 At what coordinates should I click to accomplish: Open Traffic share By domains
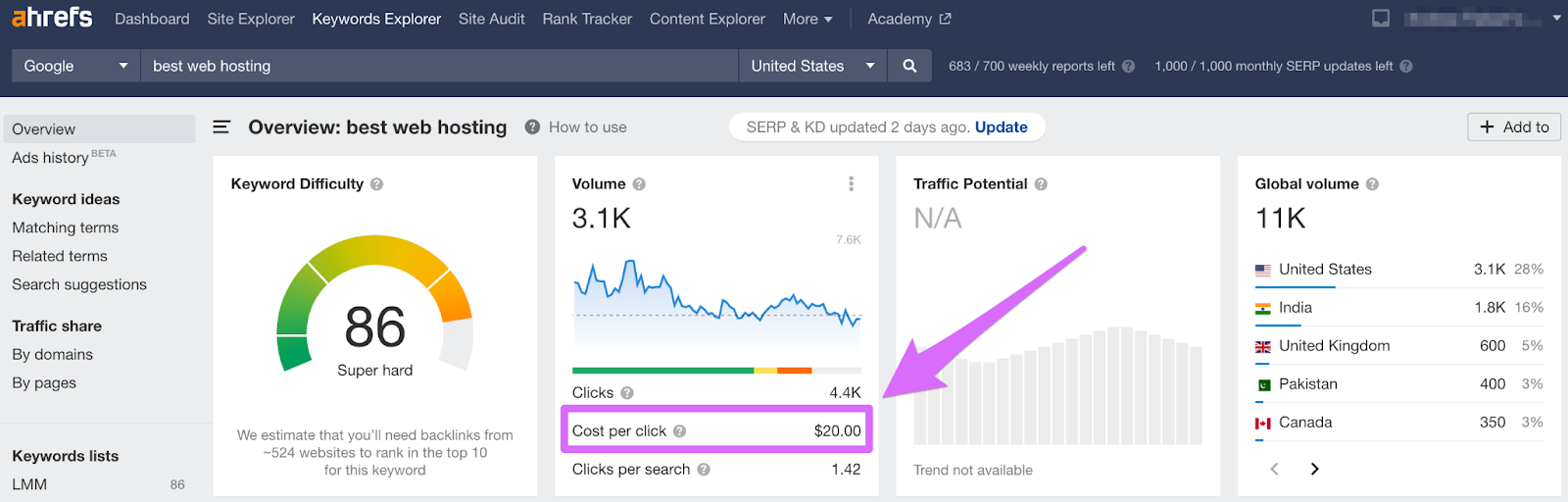point(53,354)
